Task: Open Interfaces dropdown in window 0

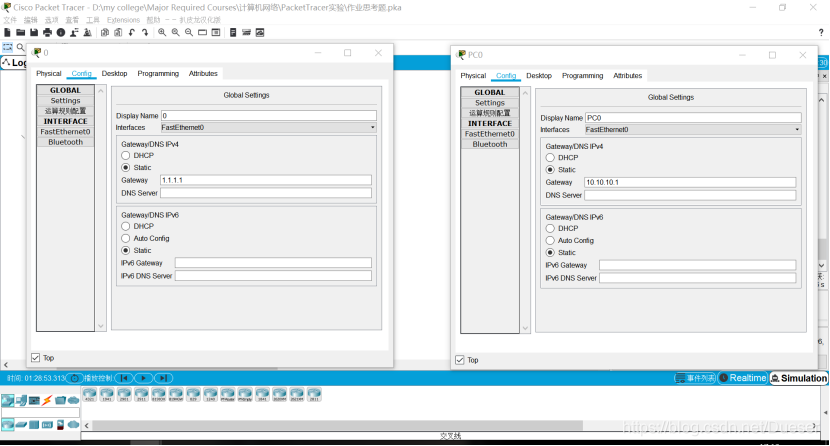Action: pyautogui.click(x=268, y=128)
